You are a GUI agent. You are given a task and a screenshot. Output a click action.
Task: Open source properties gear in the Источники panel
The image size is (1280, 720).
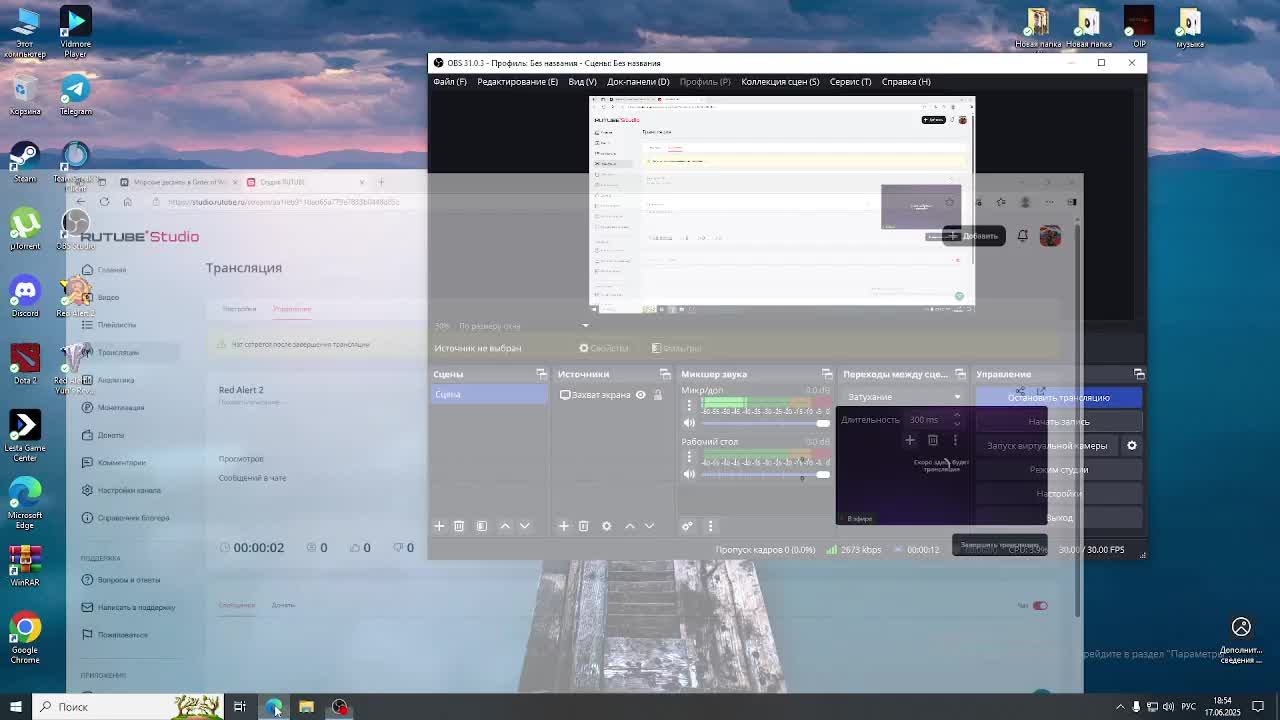pos(606,526)
